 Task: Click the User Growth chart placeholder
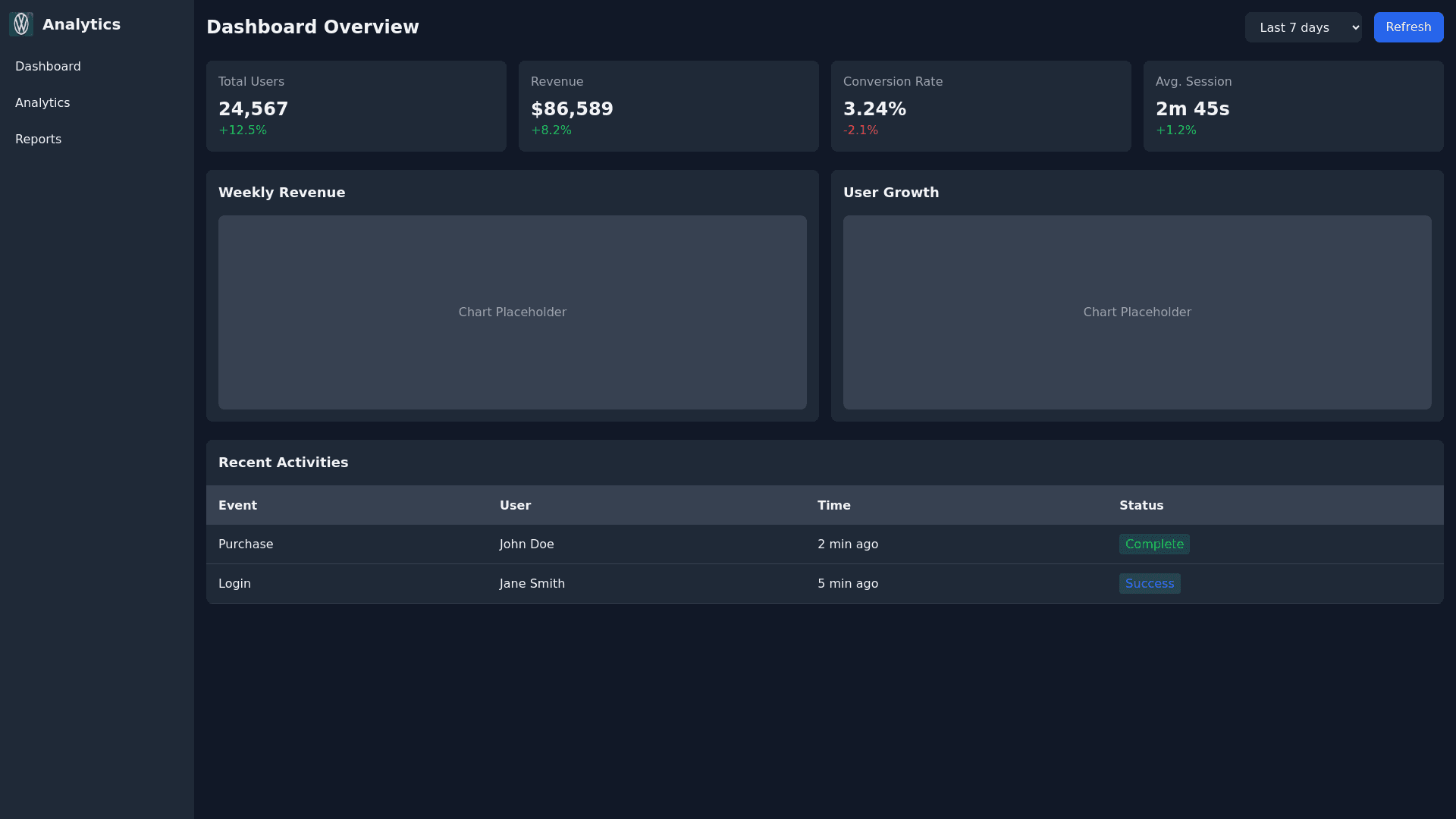coord(1137,312)
